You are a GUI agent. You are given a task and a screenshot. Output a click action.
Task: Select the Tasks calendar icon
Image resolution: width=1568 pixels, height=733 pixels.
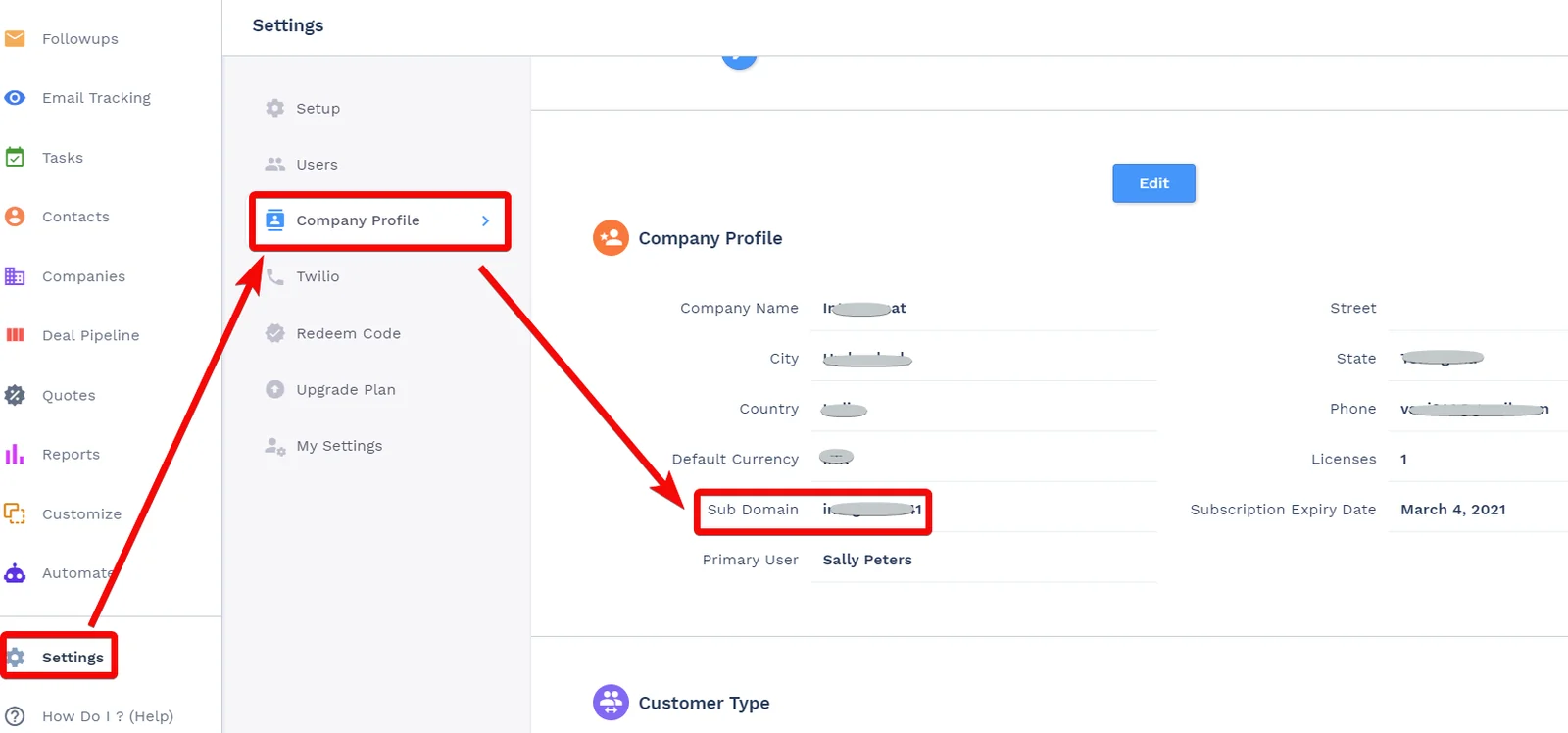(15, 157)
